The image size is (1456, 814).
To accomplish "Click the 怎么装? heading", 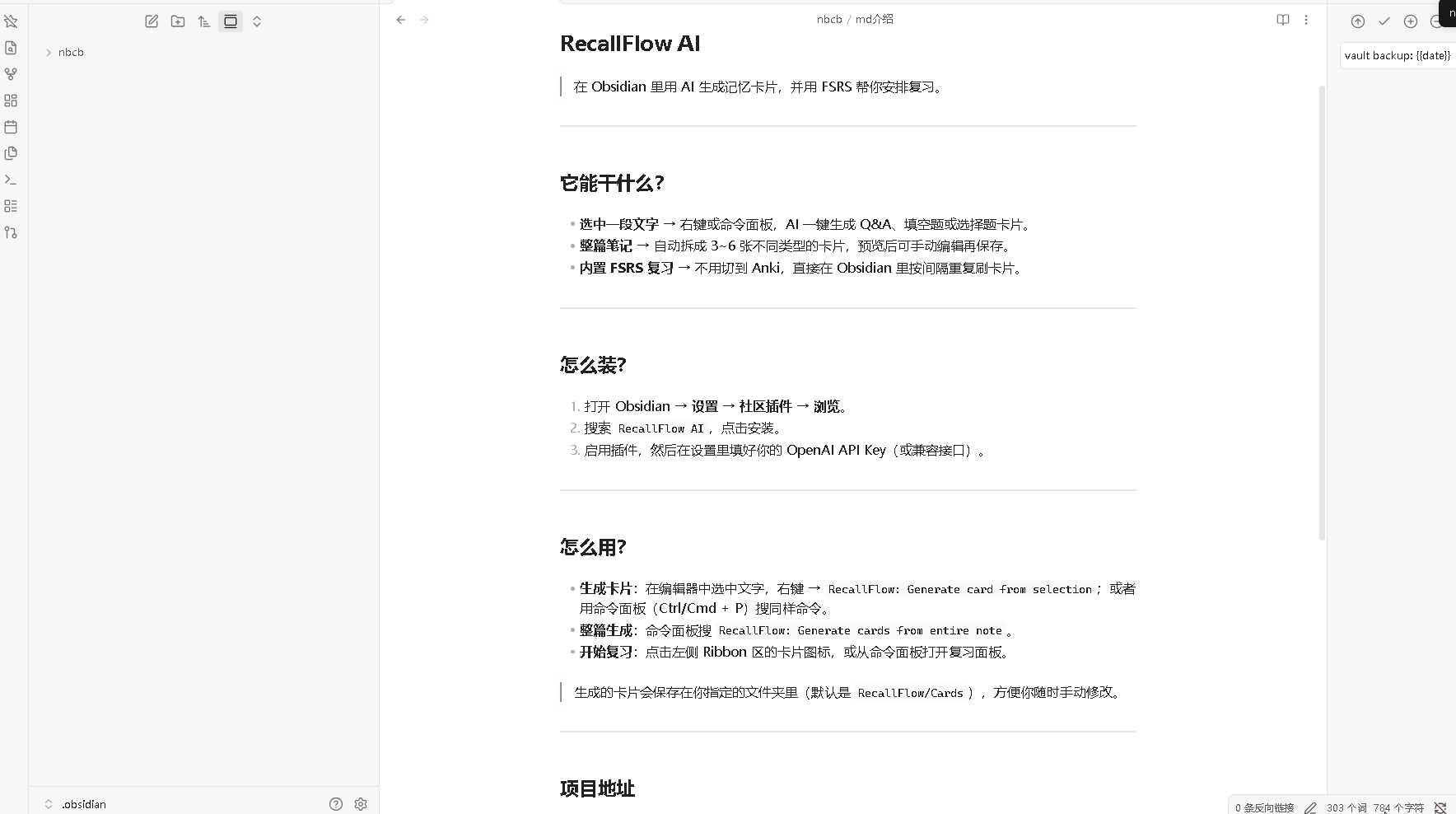I will point(593,365).
